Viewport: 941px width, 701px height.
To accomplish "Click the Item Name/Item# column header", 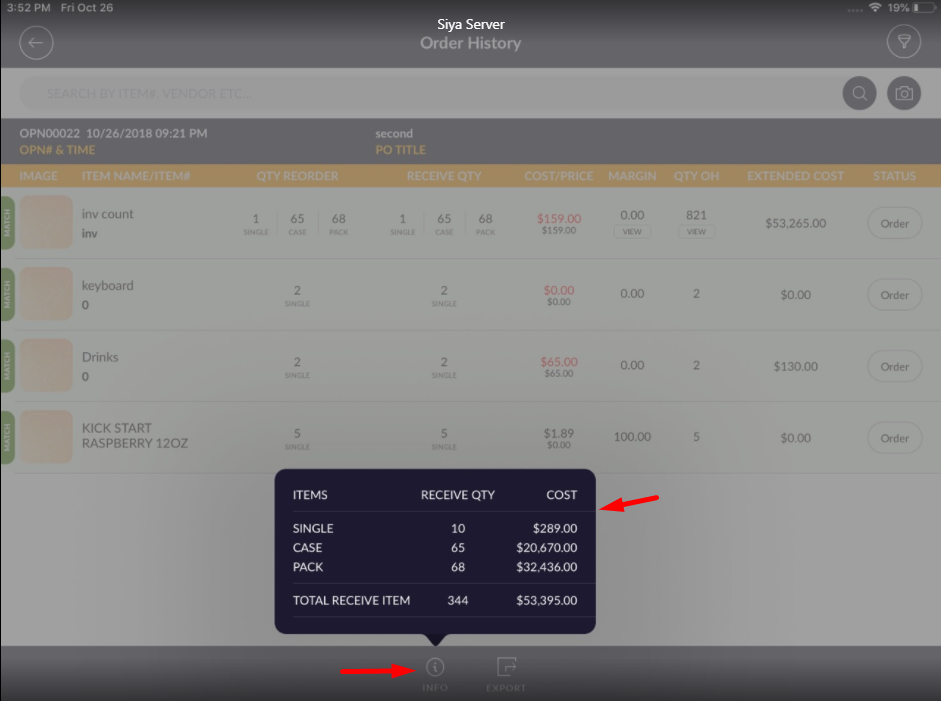I will 138,176.
